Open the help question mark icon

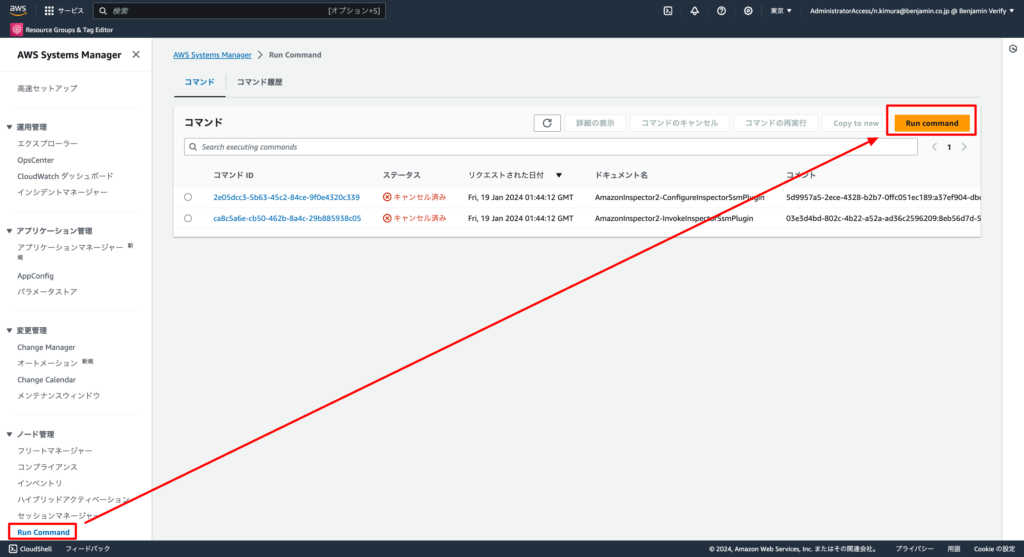click(x=721, y=10)
